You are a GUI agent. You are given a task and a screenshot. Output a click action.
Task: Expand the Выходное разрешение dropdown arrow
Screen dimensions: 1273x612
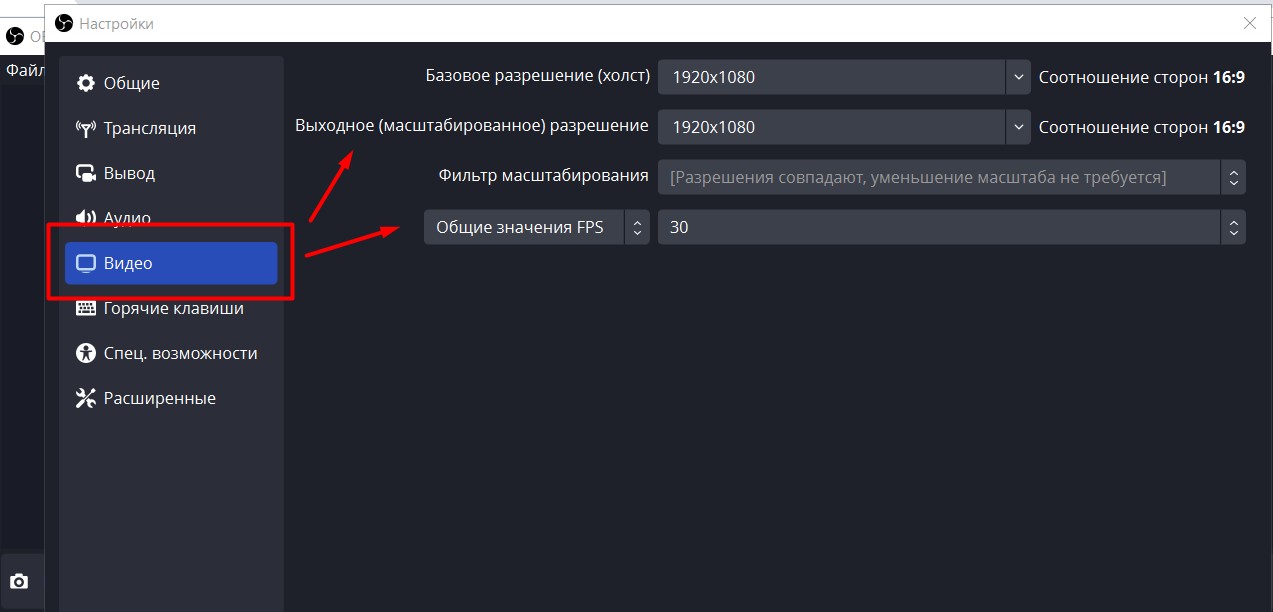click(1018, 127)
